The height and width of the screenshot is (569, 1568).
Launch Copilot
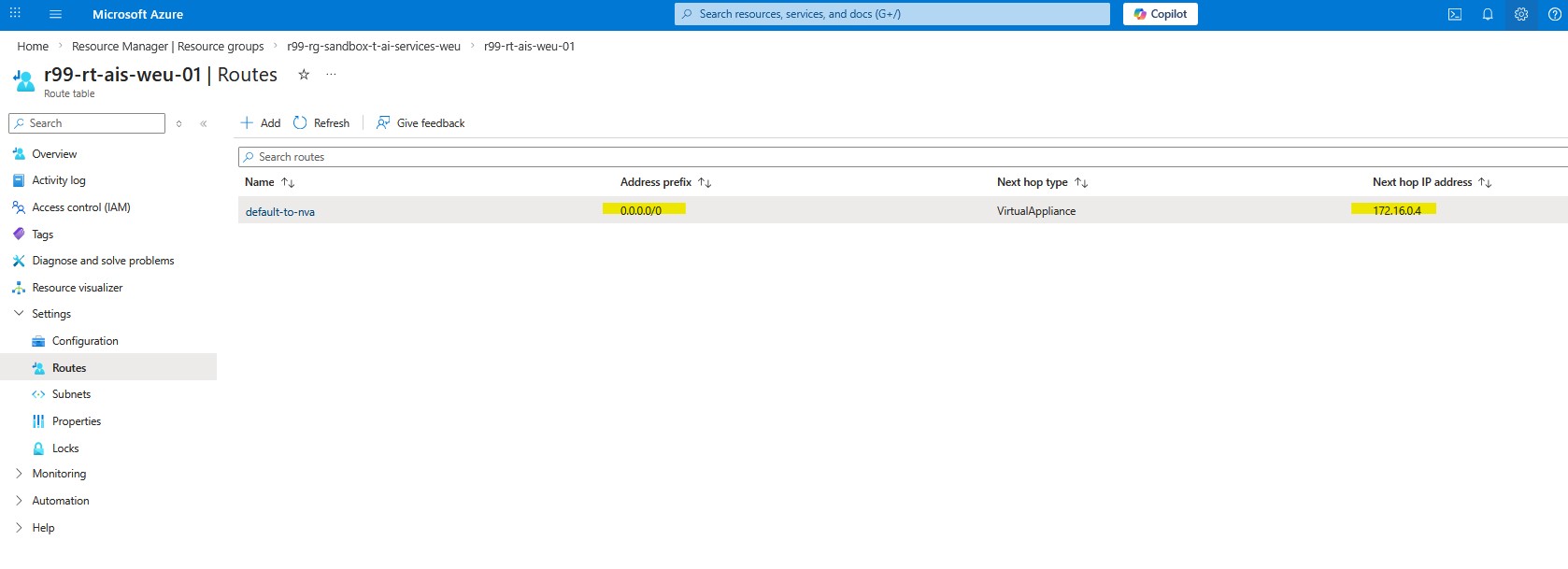1161,14
